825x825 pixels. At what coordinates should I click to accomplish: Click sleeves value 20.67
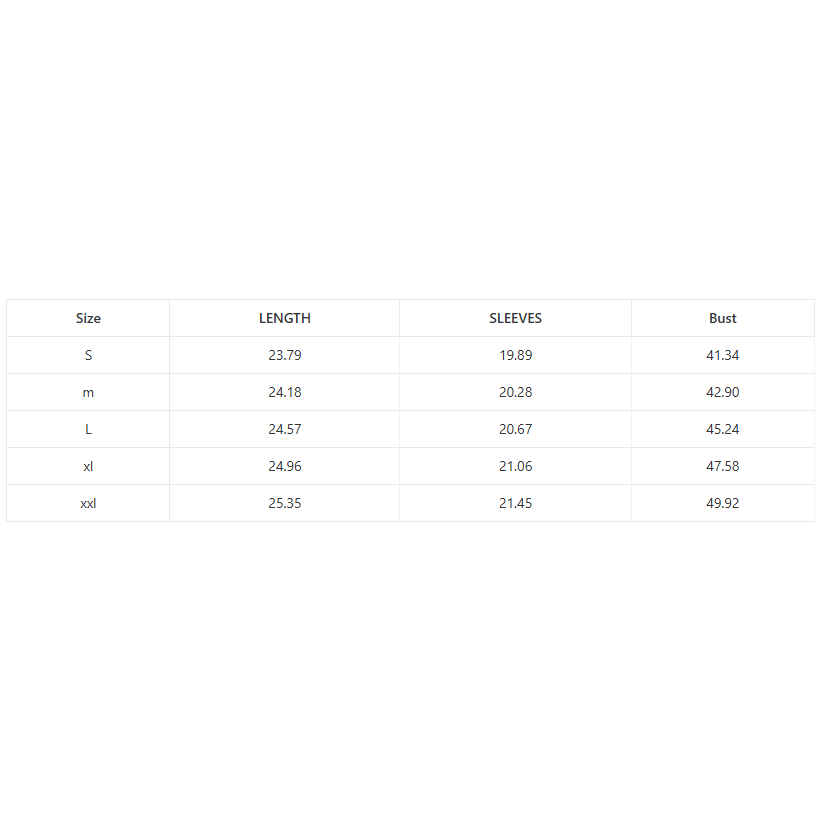click(x=515, y=429)
